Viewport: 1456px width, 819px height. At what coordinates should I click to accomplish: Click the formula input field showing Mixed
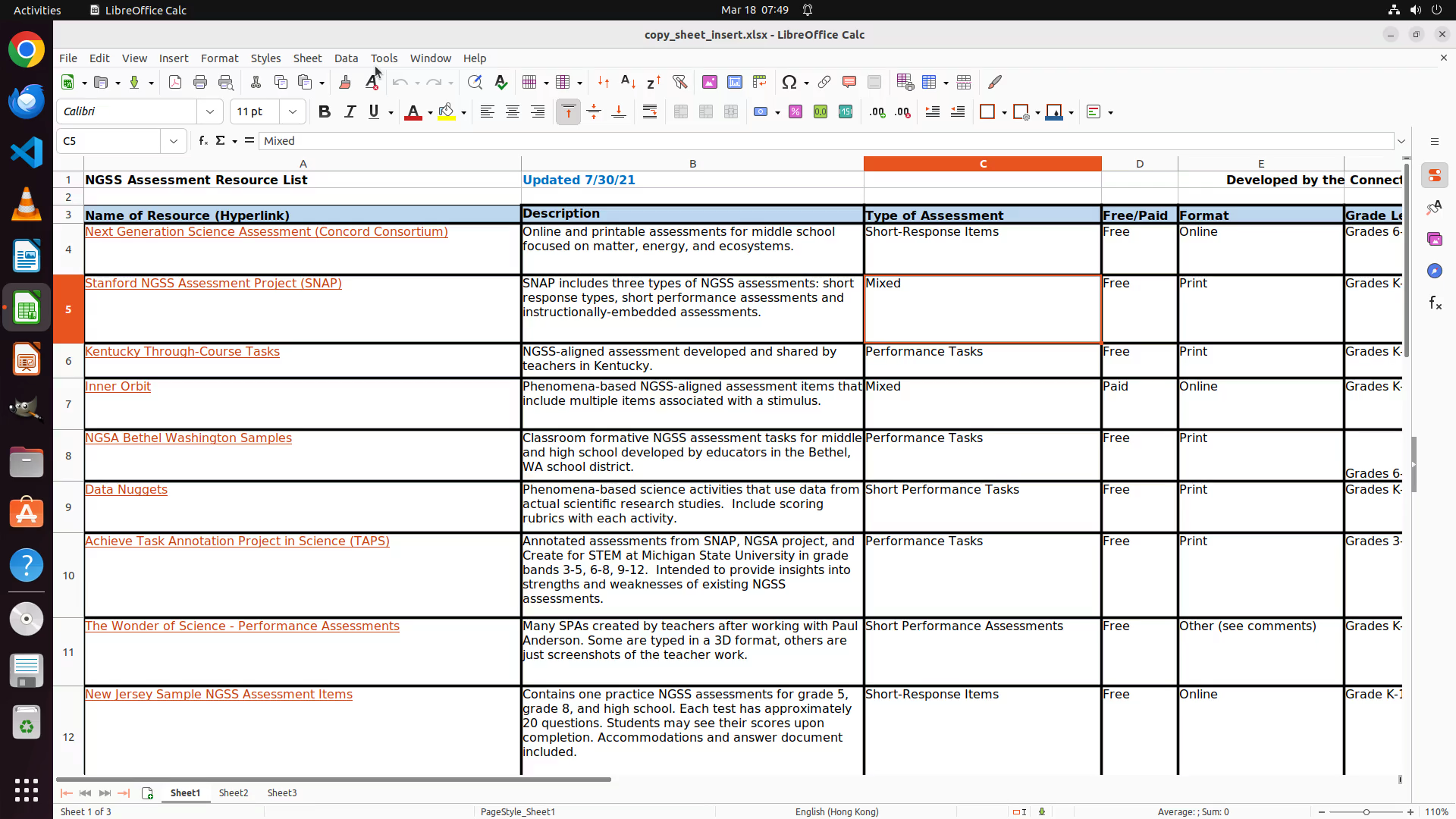(826, 141)
